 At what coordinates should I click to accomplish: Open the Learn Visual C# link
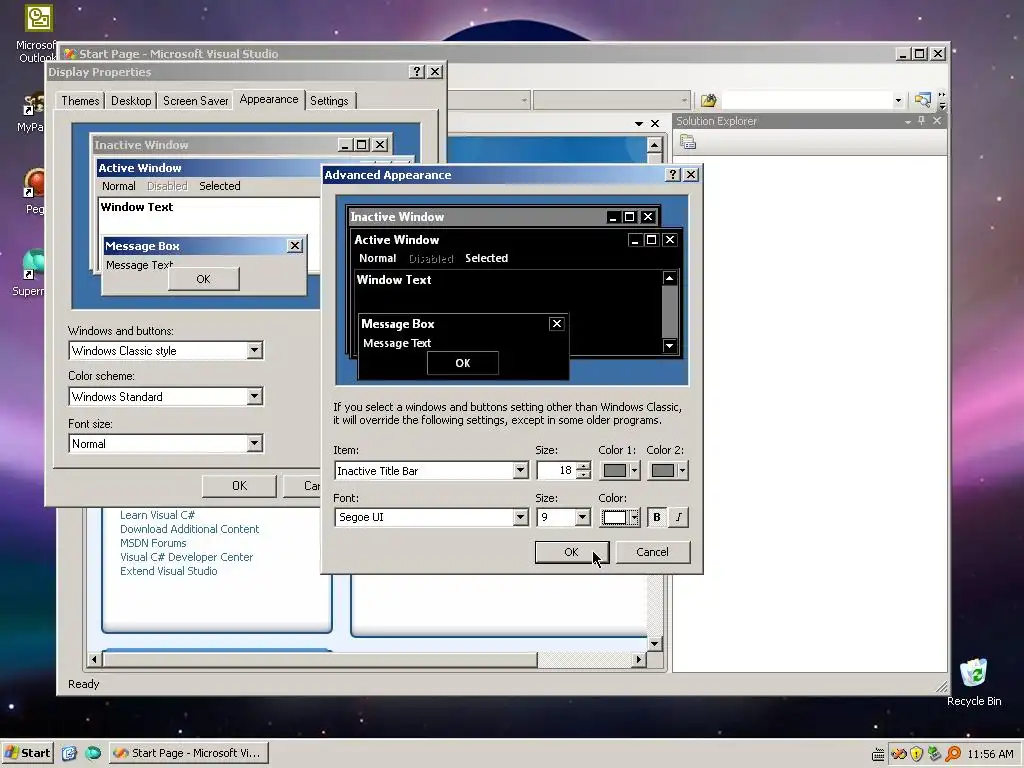pos(157,515)
